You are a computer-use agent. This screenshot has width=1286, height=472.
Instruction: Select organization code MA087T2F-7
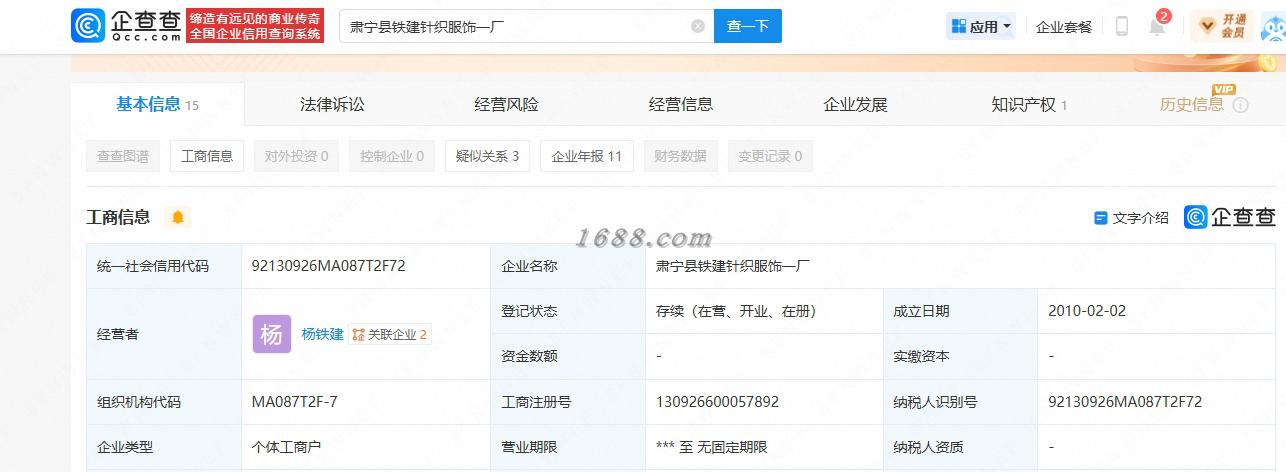coord(295,402)
